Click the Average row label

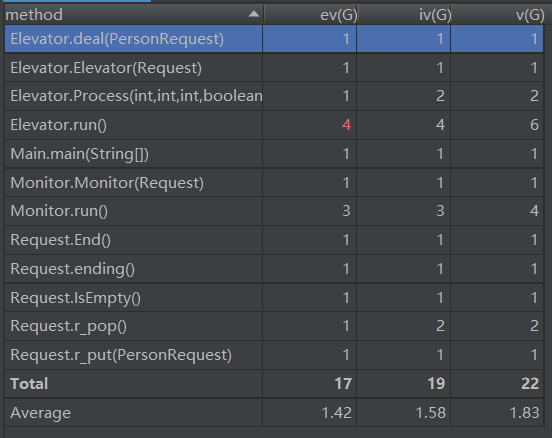[40, 413]
